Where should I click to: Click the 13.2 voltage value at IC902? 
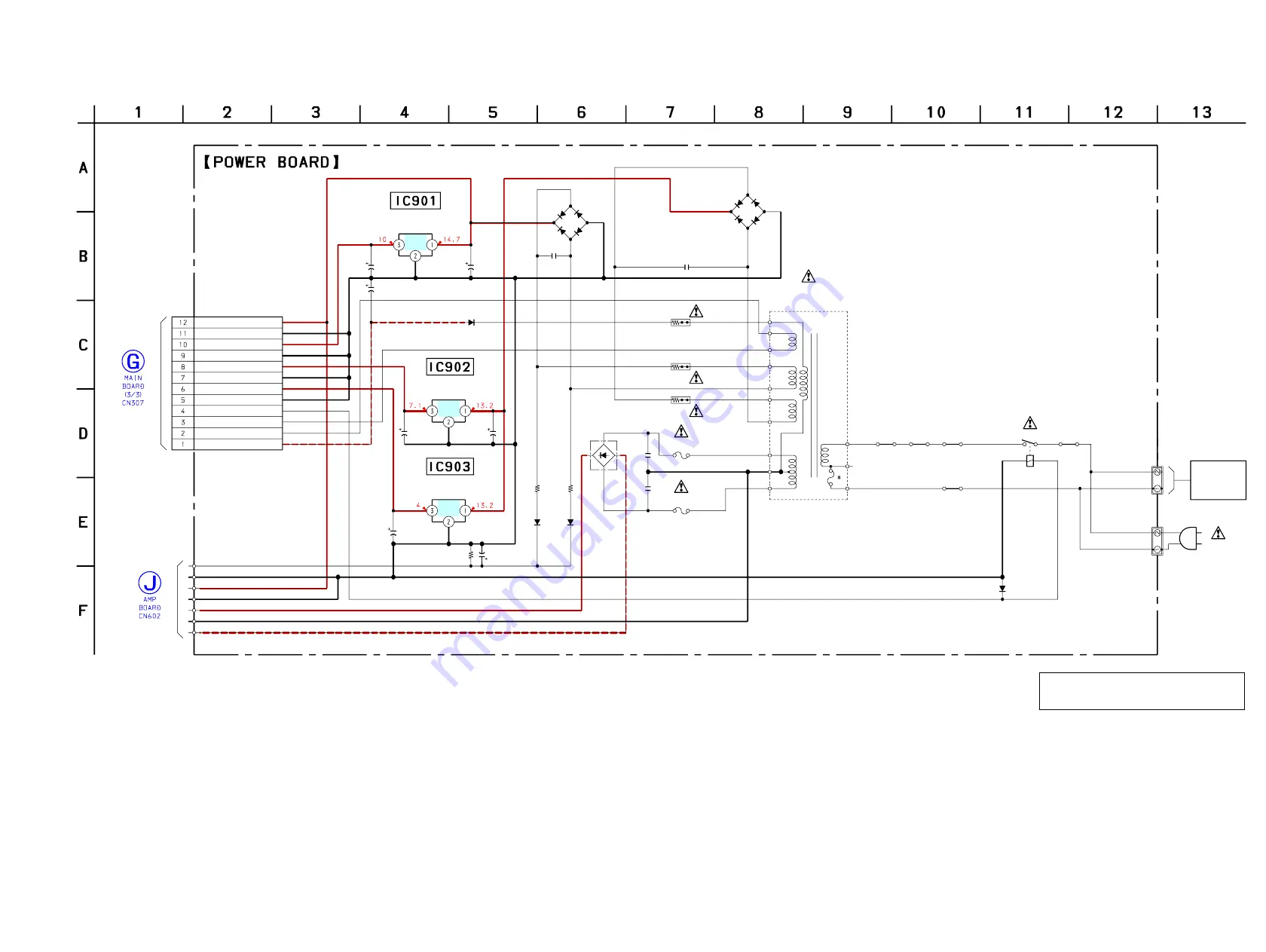(485, 406)
